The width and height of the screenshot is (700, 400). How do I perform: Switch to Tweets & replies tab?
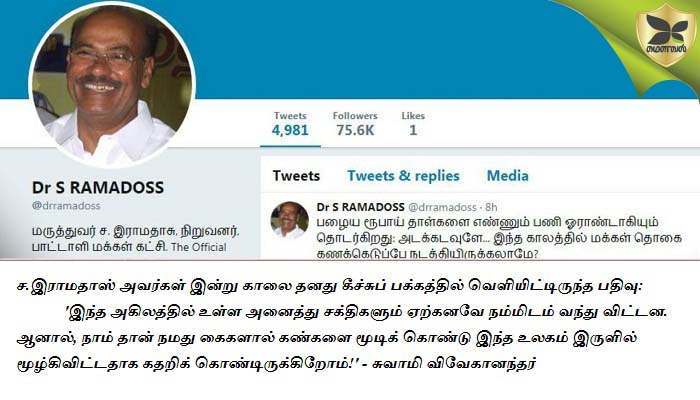pos(403,176)
